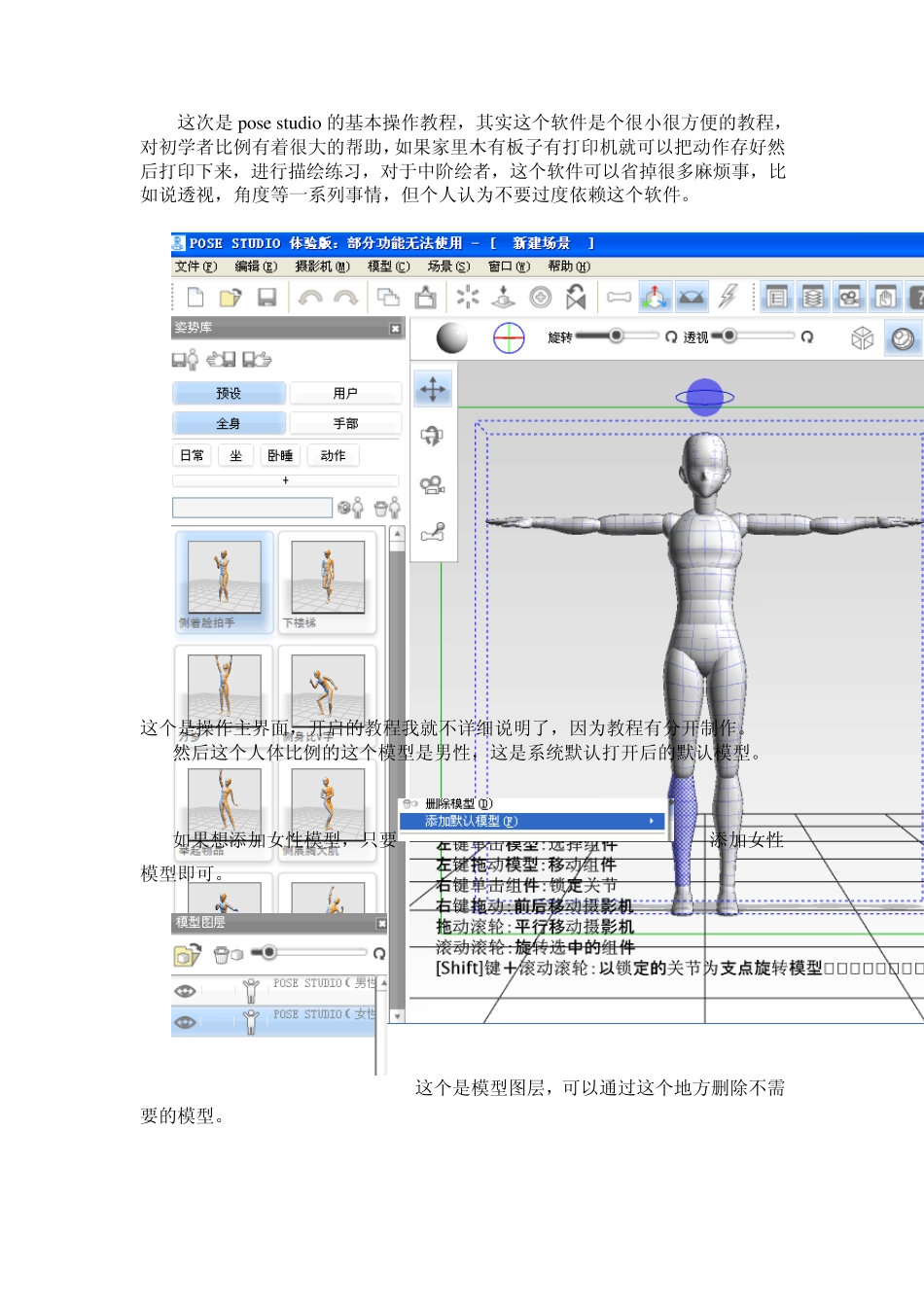Toggle the camera panel icon

[x=849, y=298]
